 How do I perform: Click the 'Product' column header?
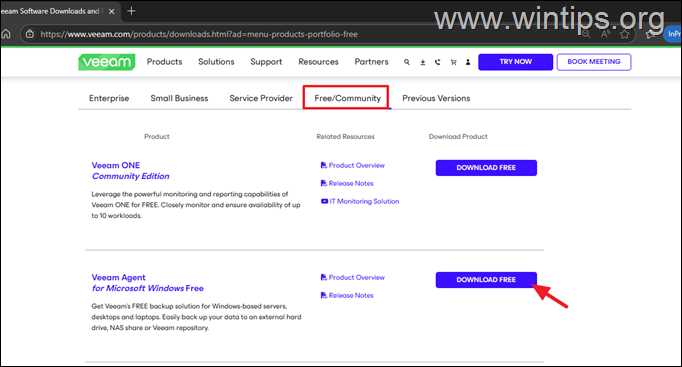click(x=157, y=137)
